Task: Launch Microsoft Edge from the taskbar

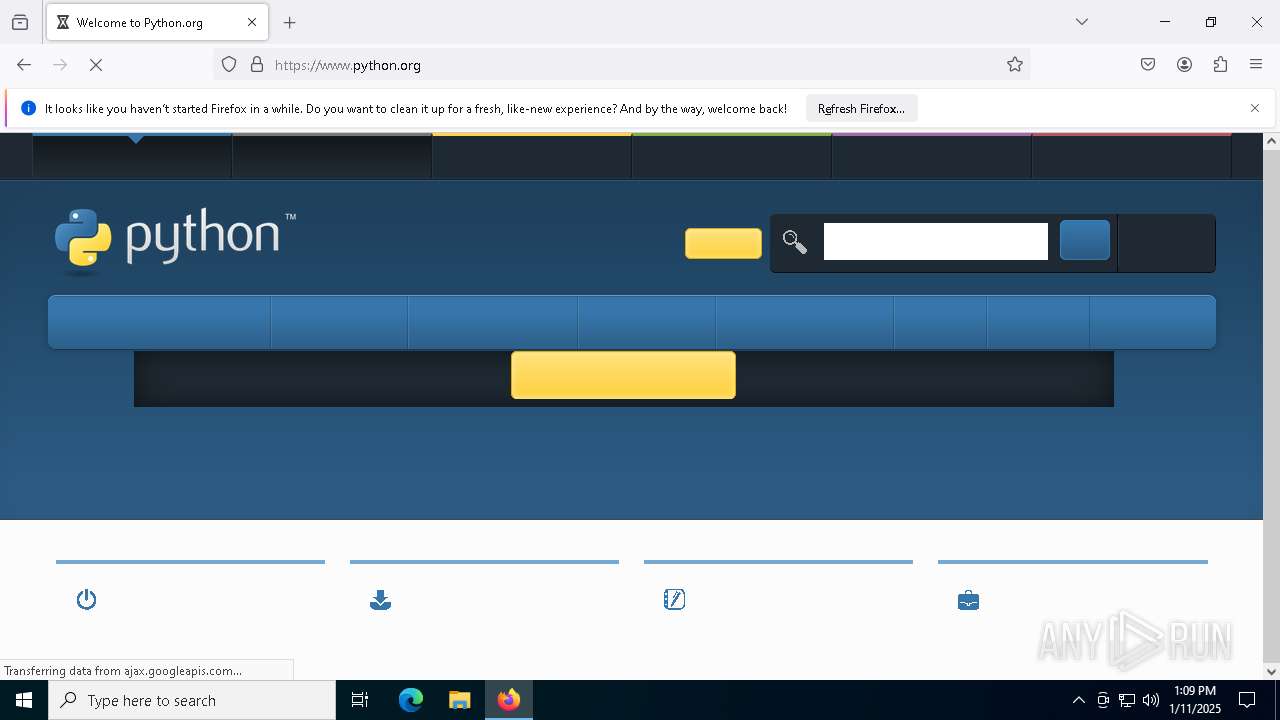Action: pos(411,700)
